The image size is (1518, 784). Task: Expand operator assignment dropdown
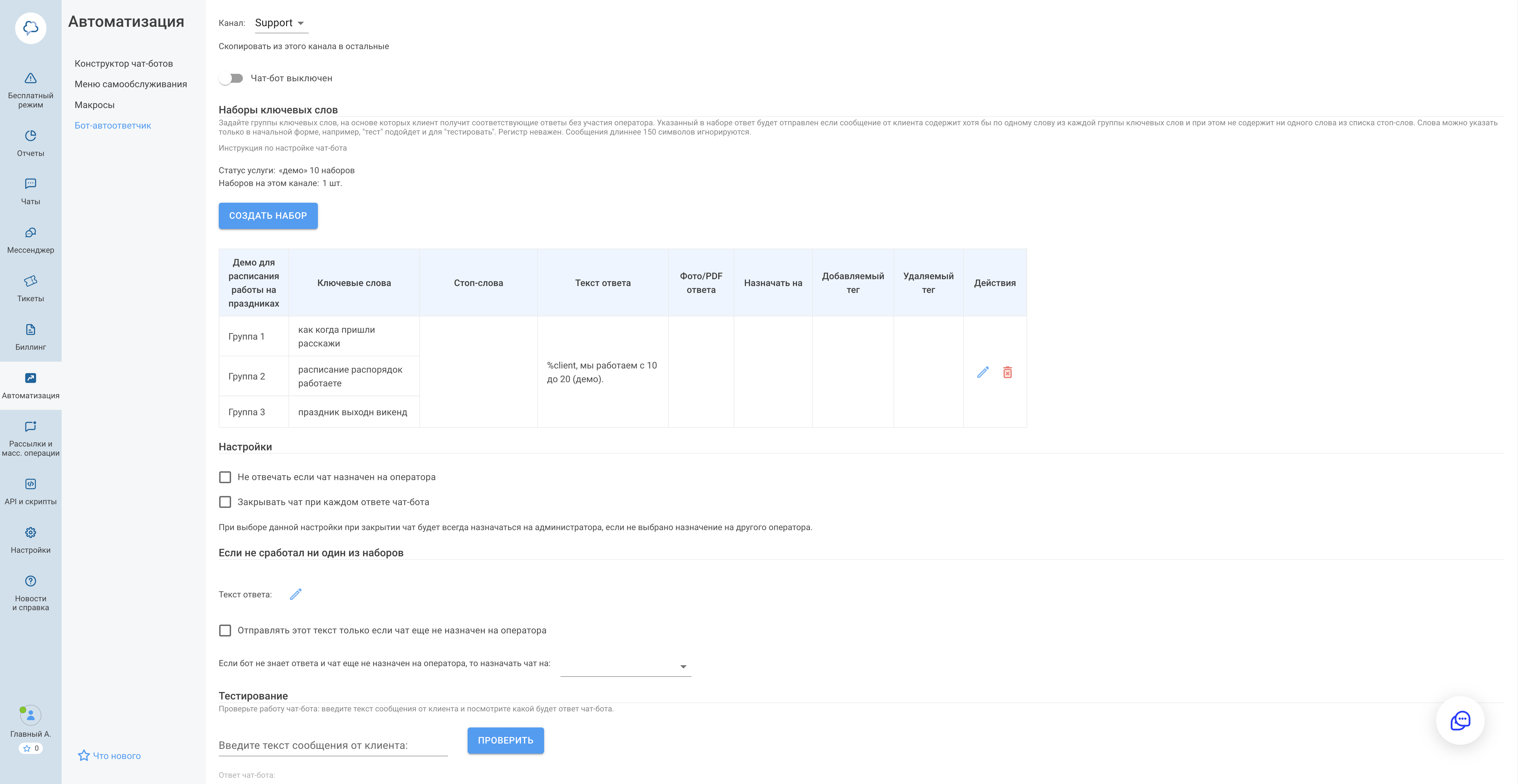point(683,667)
